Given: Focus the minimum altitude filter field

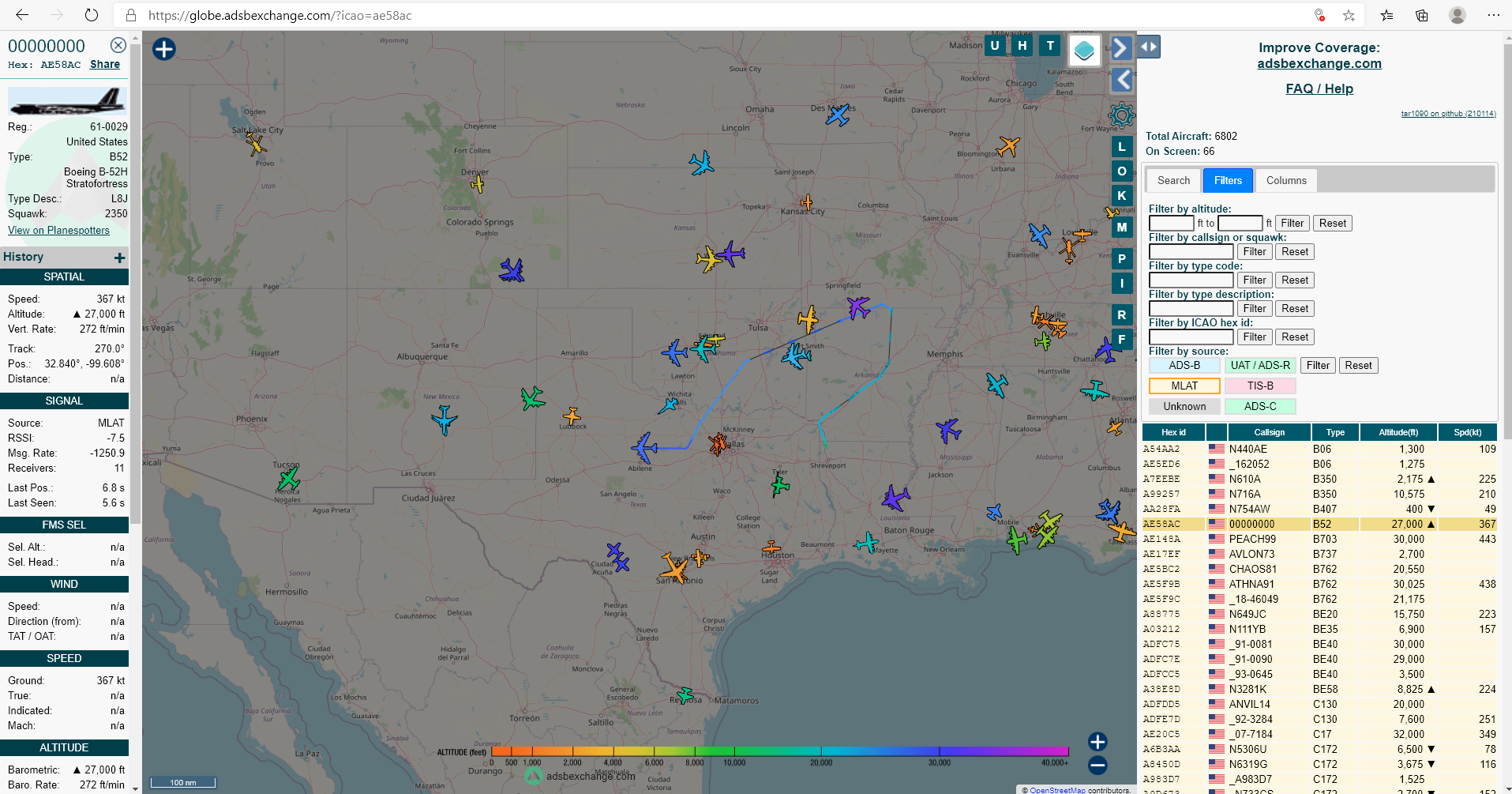Looking at the screenshot, I should click(x=1172, y=224).
